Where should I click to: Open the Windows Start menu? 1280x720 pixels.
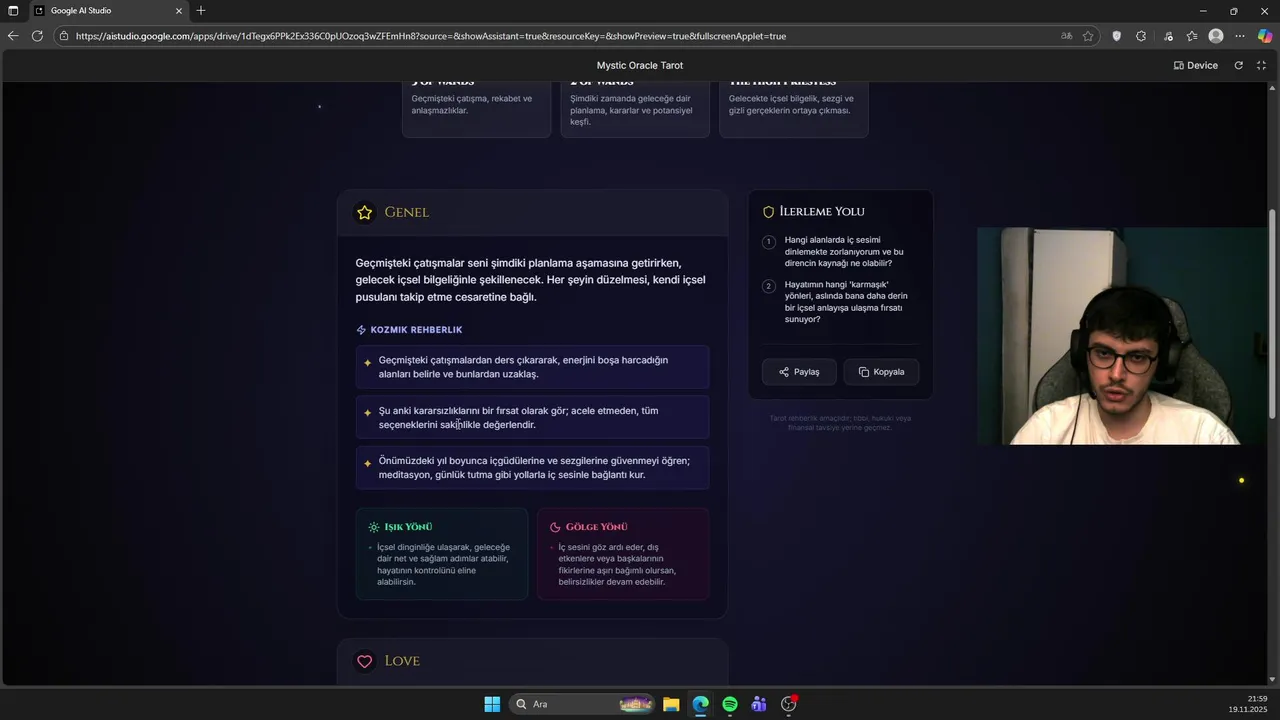[x=492, y=704]
